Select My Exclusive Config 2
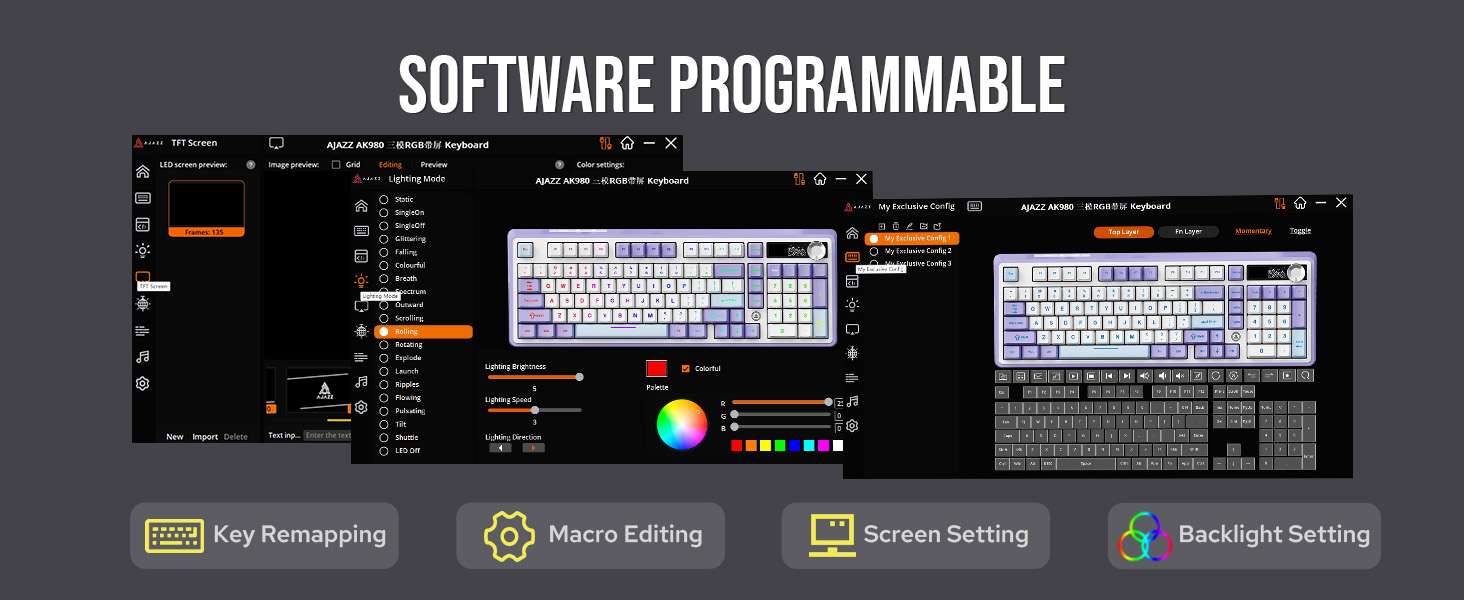The height and width of the screenshot is (600, 1464). coord(910,251)
